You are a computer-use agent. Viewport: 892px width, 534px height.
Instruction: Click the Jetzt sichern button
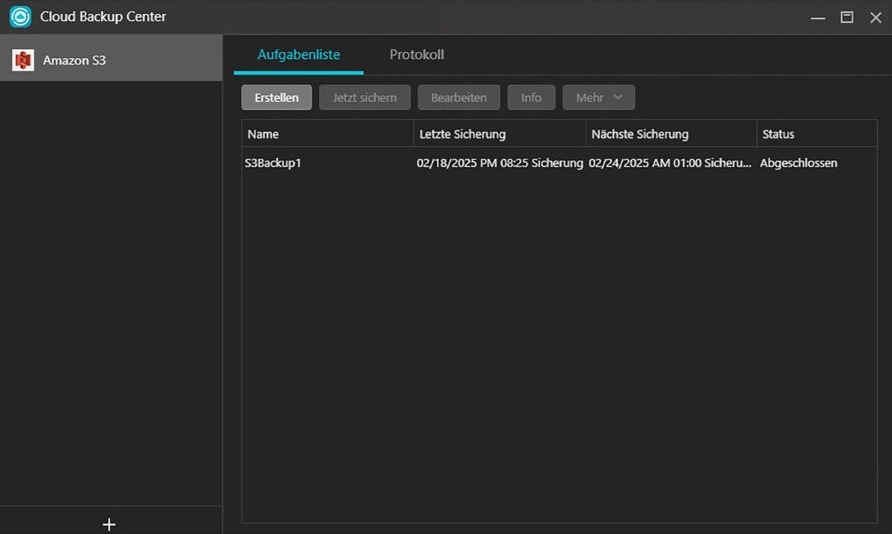[x=365, y=98]
